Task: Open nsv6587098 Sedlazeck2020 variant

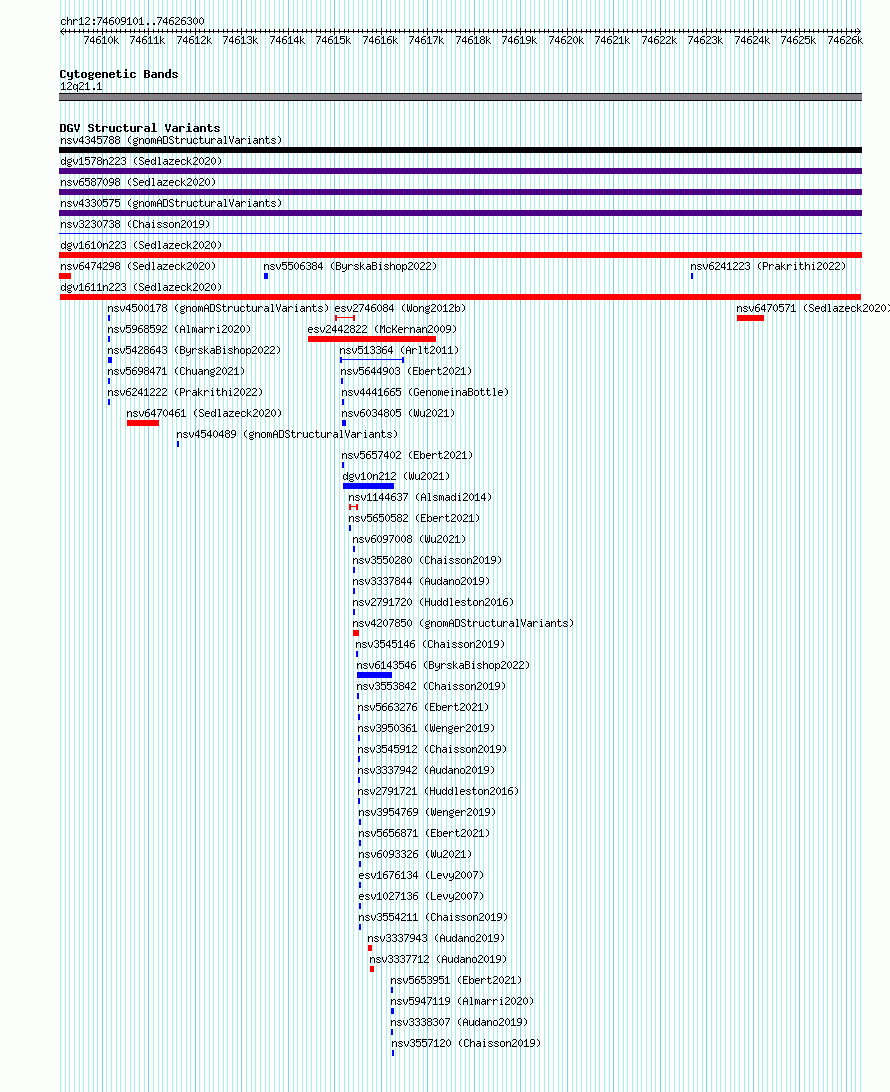Action: tap(138, 182)
